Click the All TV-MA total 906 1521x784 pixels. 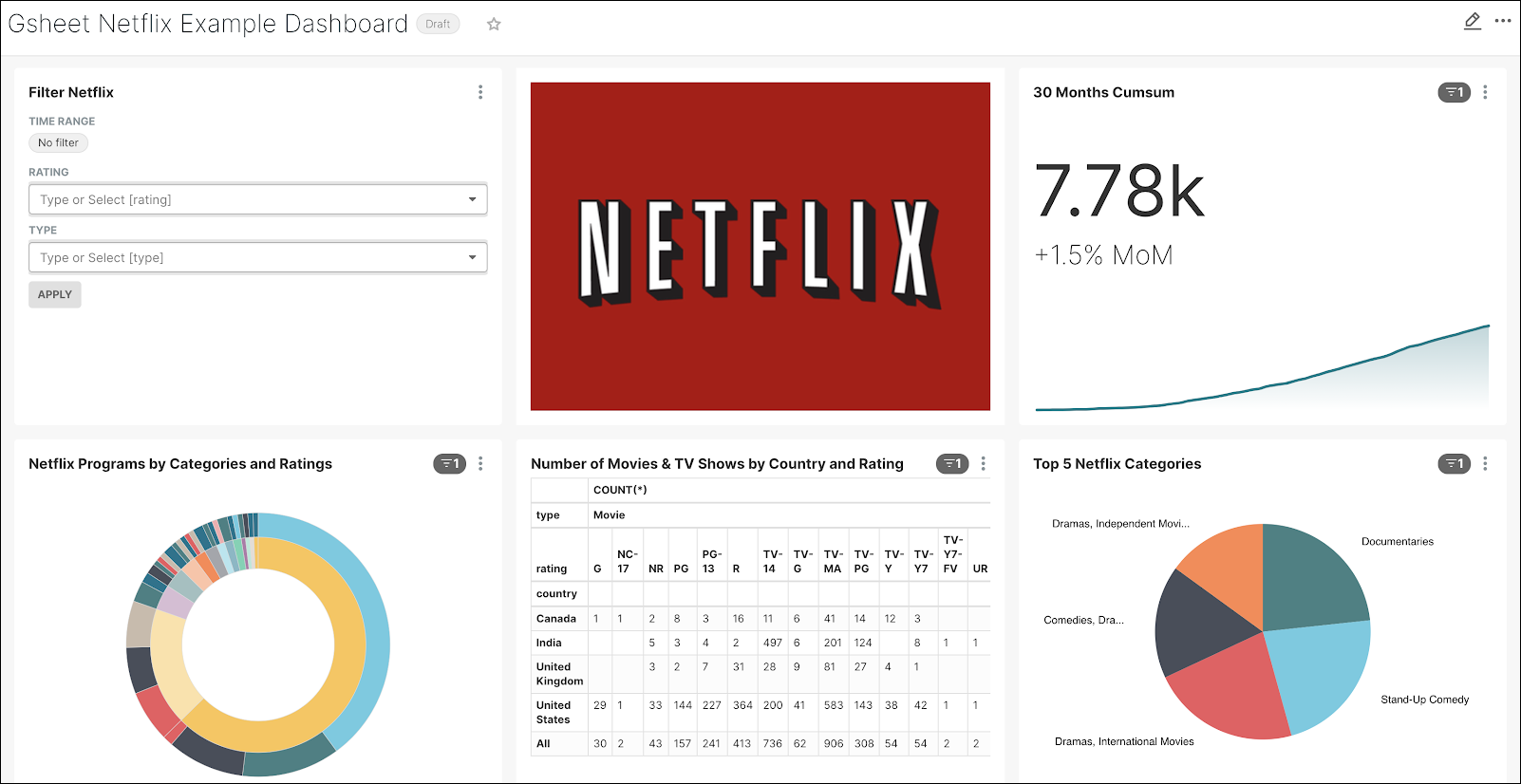834,744
